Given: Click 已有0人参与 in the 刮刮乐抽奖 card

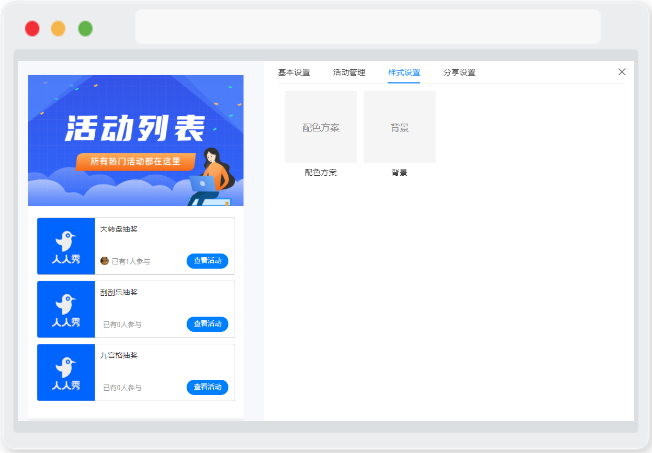Looking at the screenshot, I should pyautogui.click(x=122, y=324).
